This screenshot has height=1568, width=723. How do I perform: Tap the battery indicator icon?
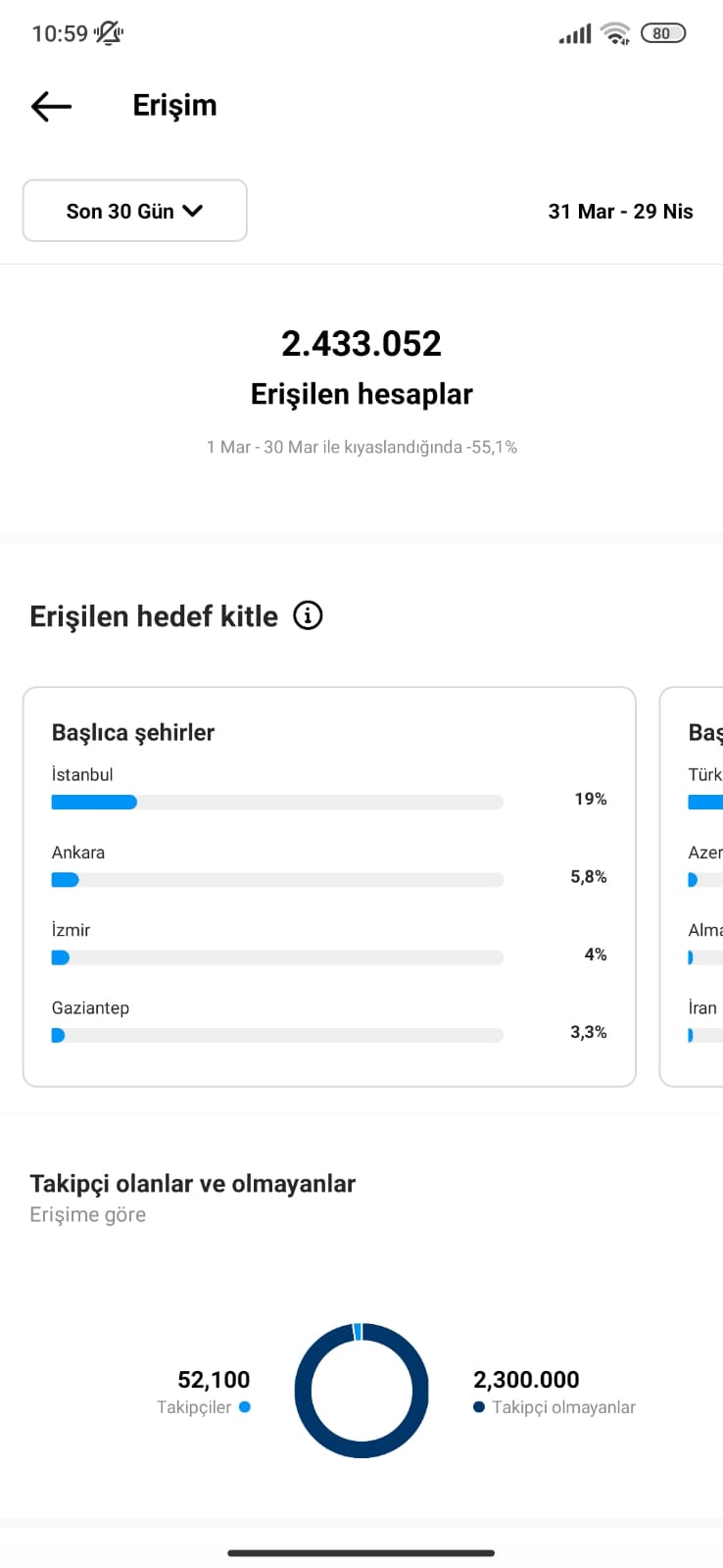click(663, 33)
